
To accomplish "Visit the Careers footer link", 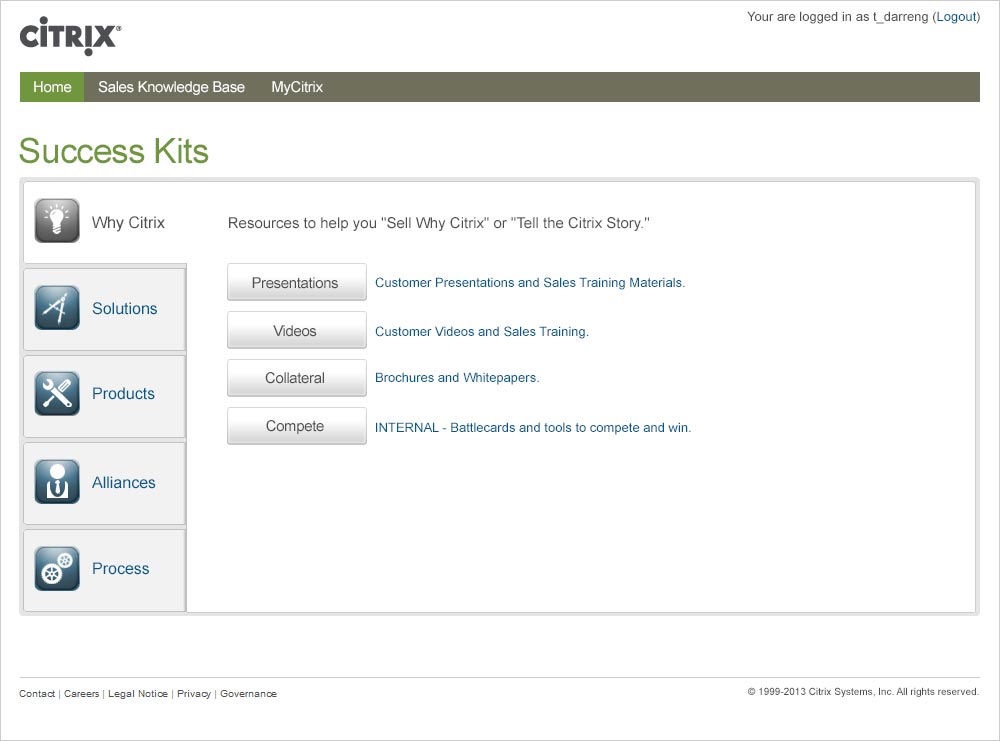I will point(82,694).
